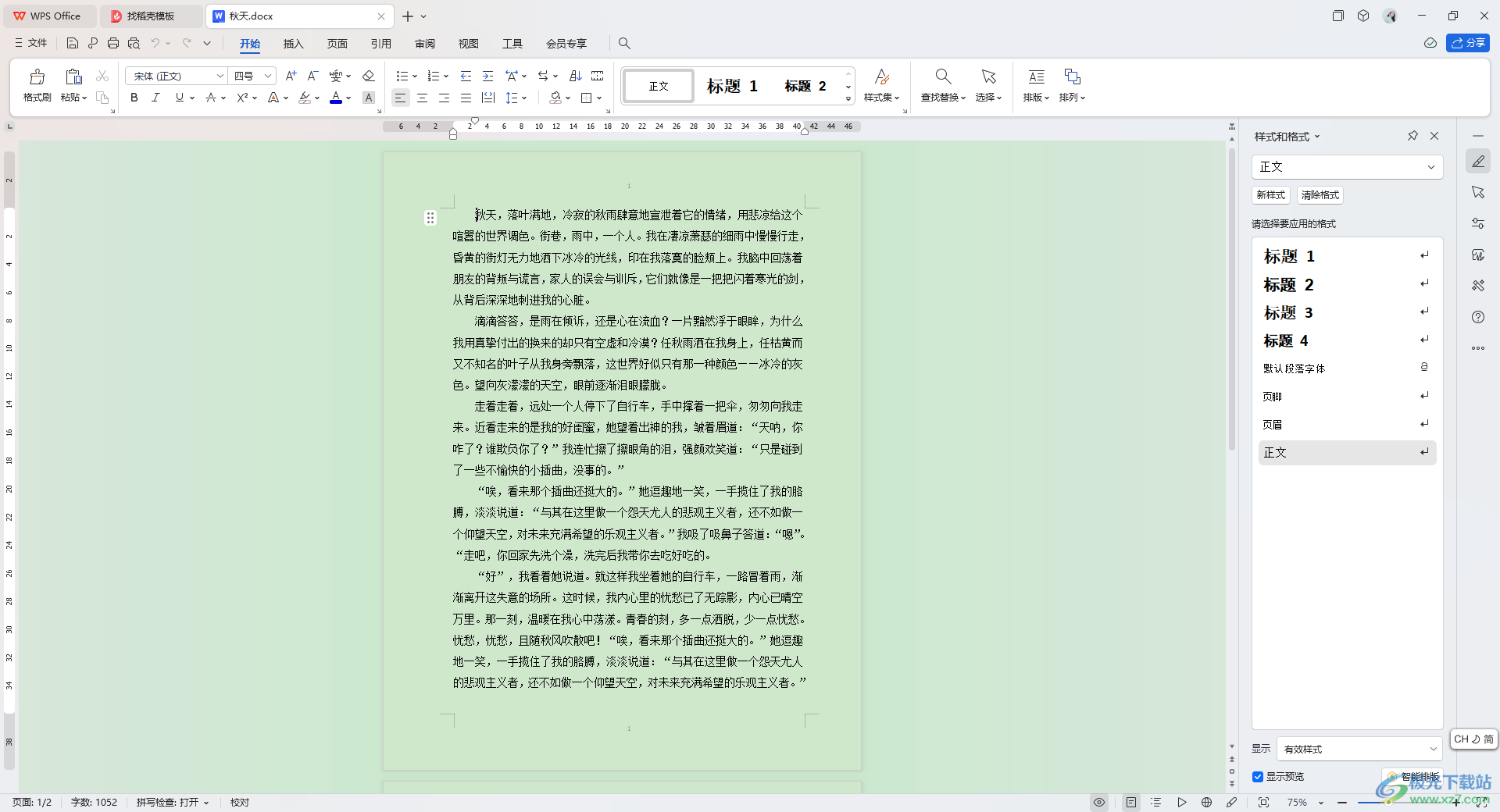Pin the styles and formatting pane

(x=1412, y=136)
